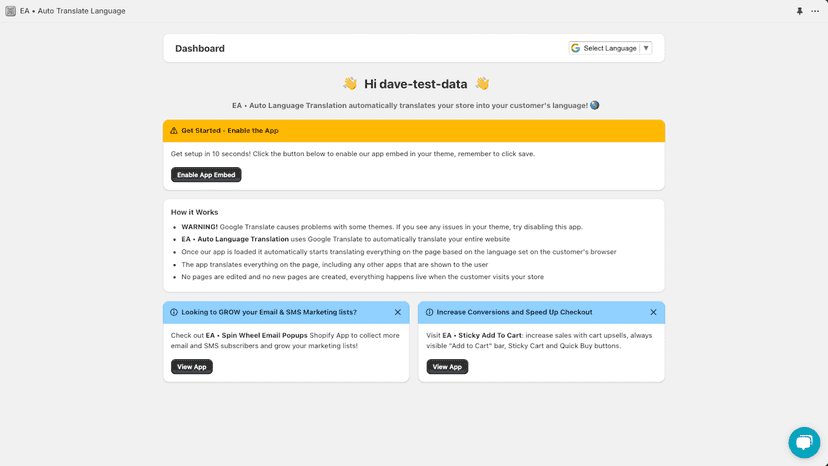Click the tagline about automatic store translation

point(410,106)
